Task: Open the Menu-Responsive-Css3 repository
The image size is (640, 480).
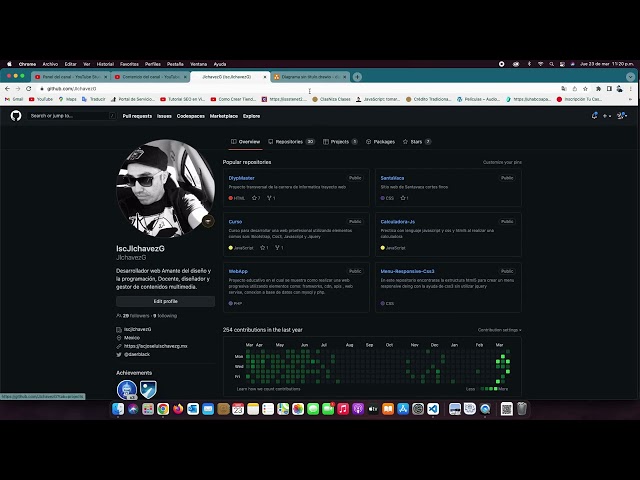Action: pyautogui.click(x=407, y=271)
